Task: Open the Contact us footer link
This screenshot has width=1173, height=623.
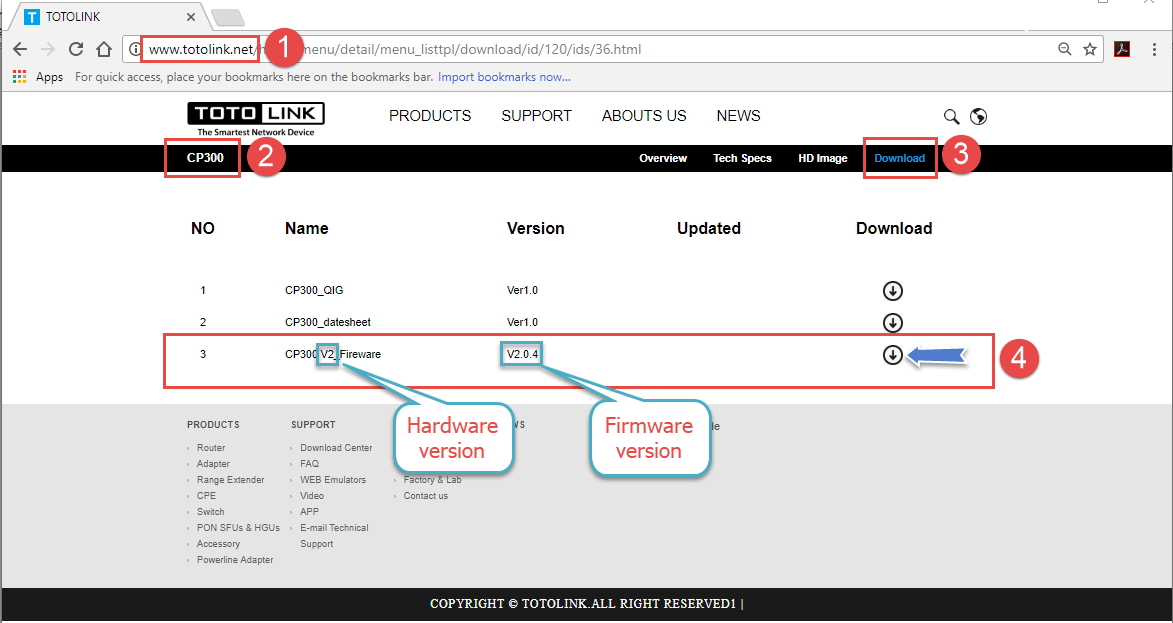Action: pos(426,496)
